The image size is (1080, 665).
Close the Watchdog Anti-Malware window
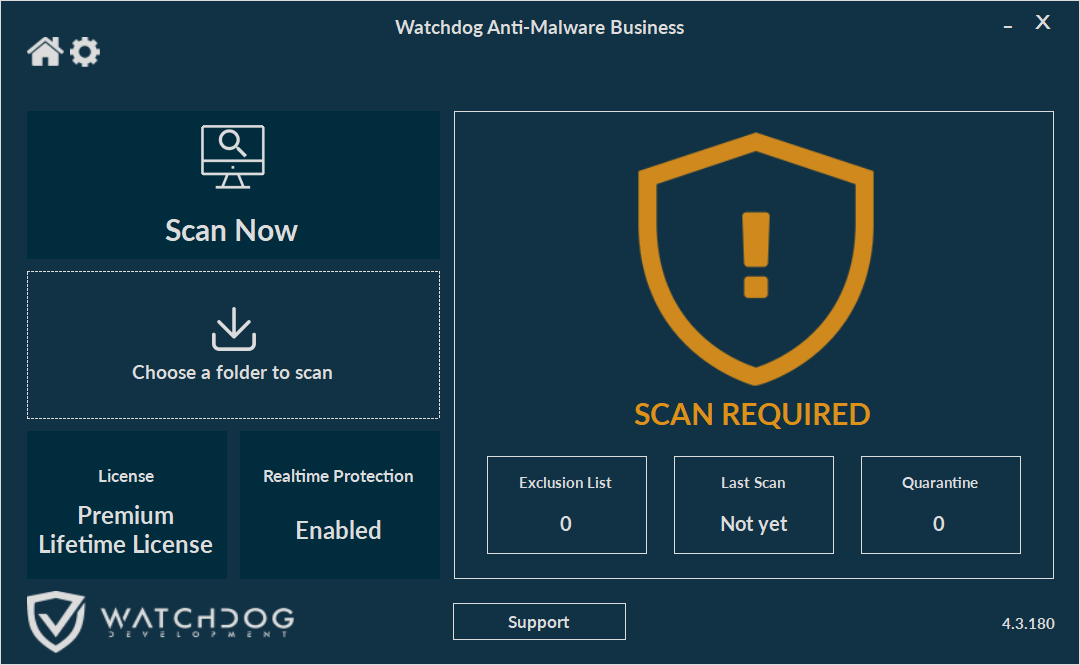tap(1043, 23)
